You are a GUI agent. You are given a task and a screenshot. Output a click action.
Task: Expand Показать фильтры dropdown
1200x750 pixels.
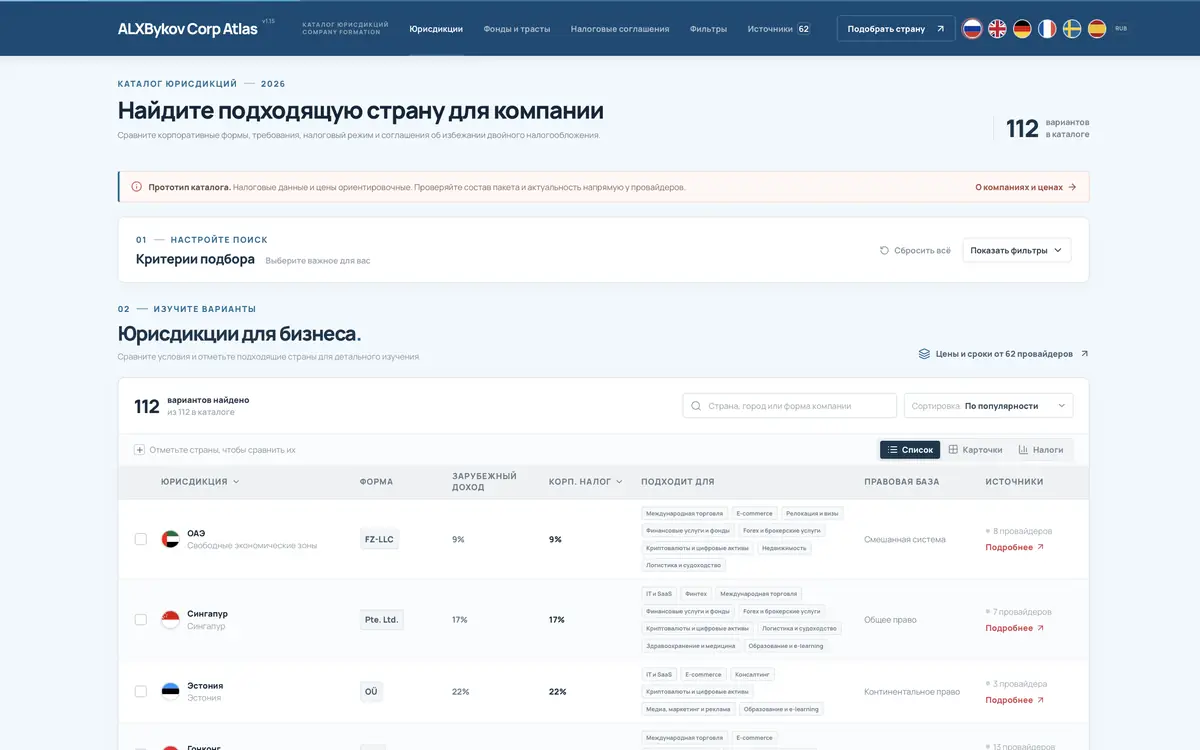1016,250
